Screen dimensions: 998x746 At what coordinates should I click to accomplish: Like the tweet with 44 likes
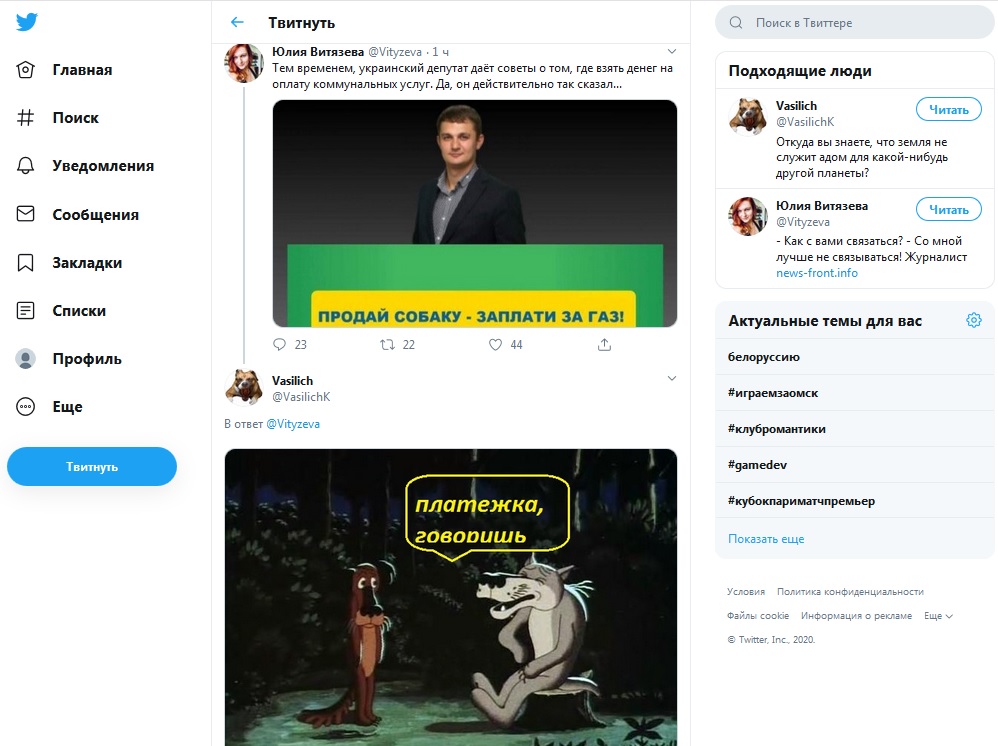pos(495,344)
